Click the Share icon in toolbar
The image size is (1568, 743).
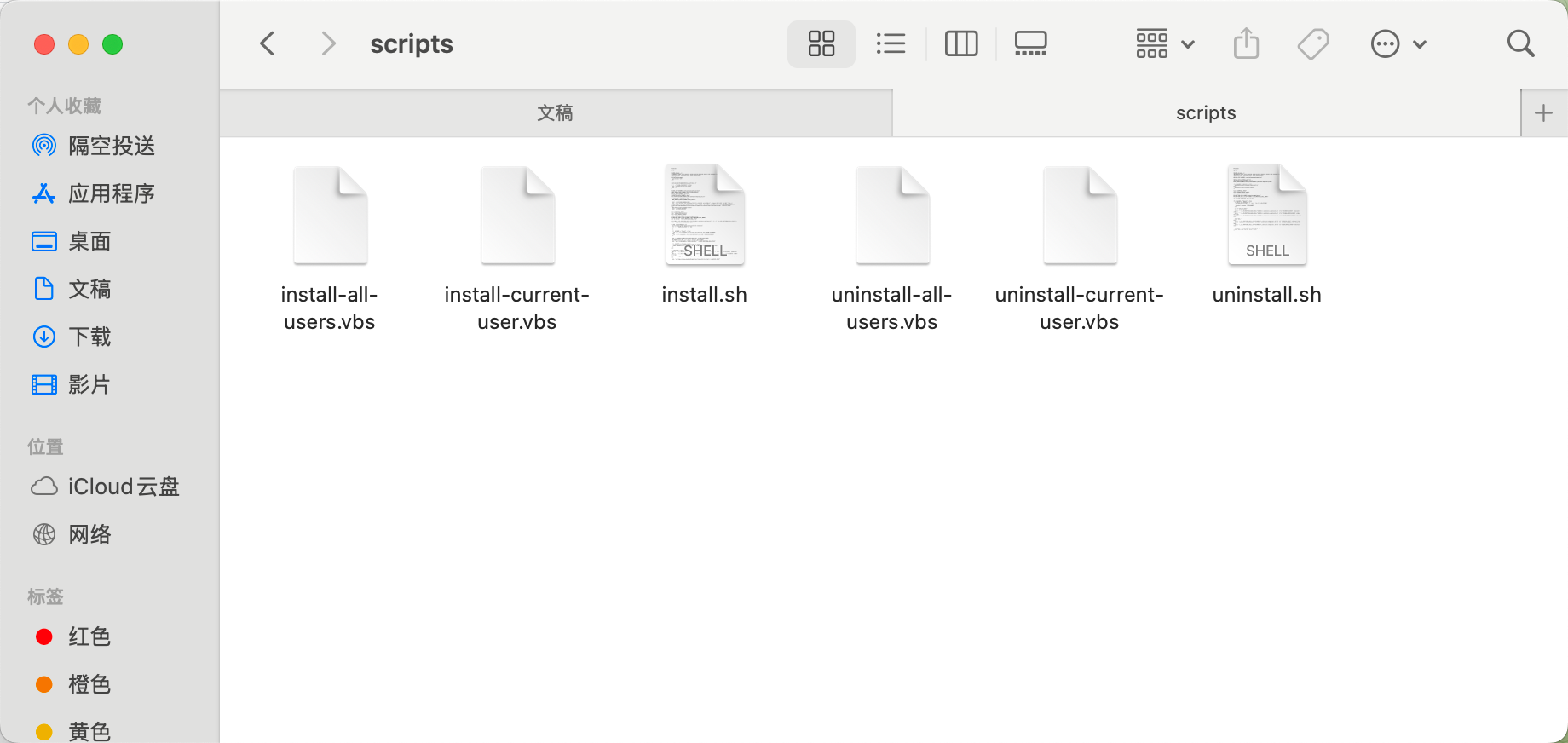(x=1246, y=43)
